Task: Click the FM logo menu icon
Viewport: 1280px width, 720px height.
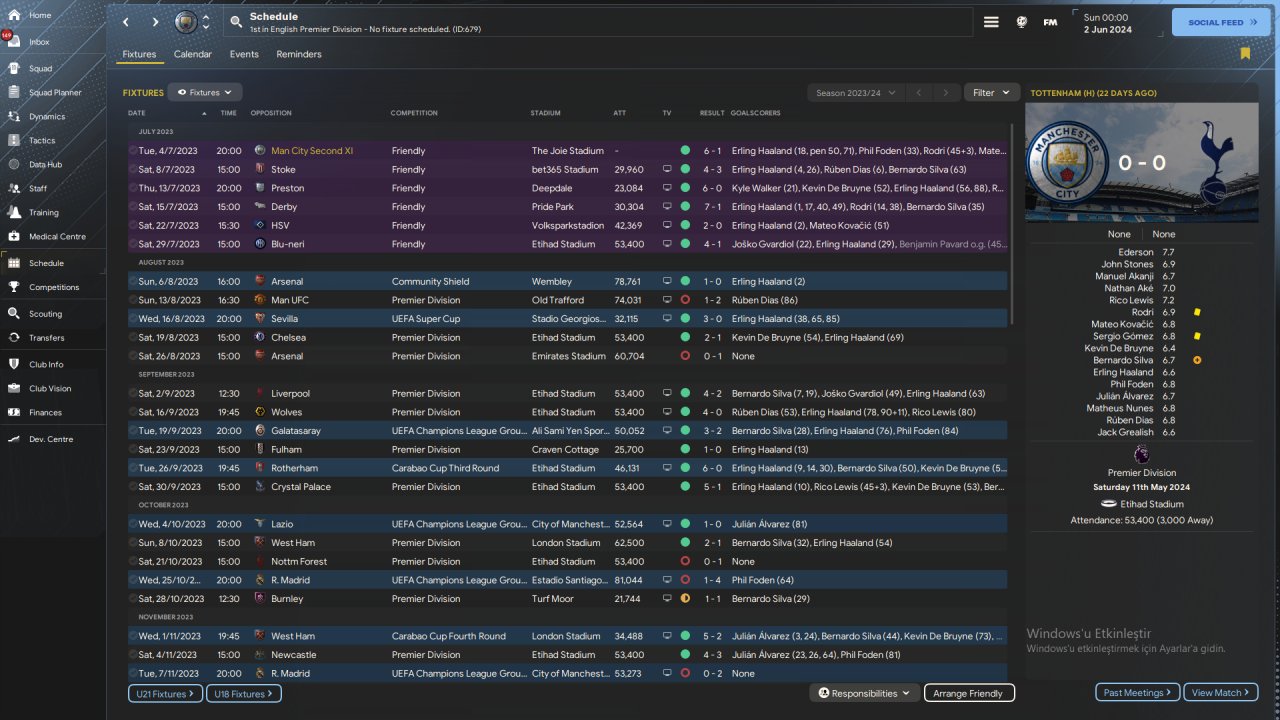Action: click(1050, 22)
